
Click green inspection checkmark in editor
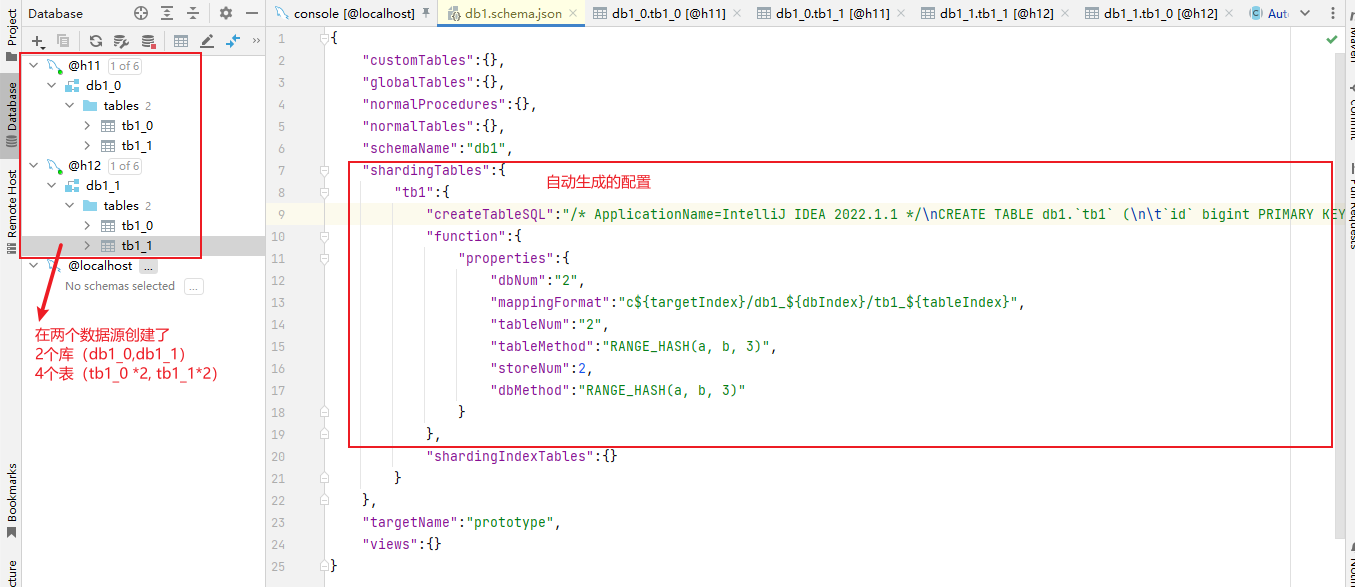click(x=1332, y=39)
